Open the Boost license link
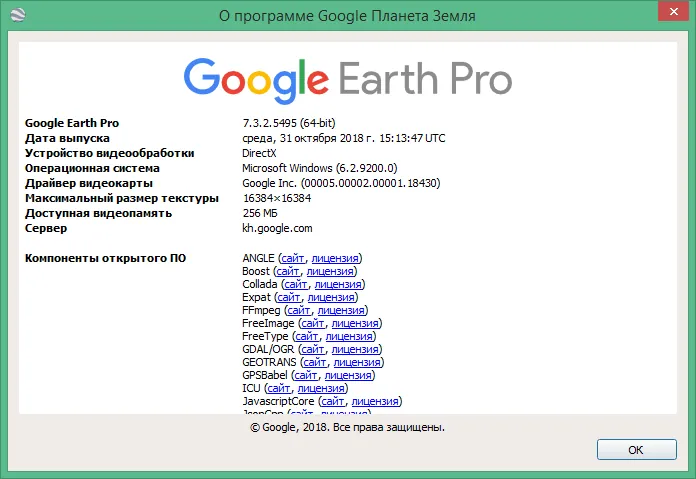The image size is (696, 479). pos(330,271)
